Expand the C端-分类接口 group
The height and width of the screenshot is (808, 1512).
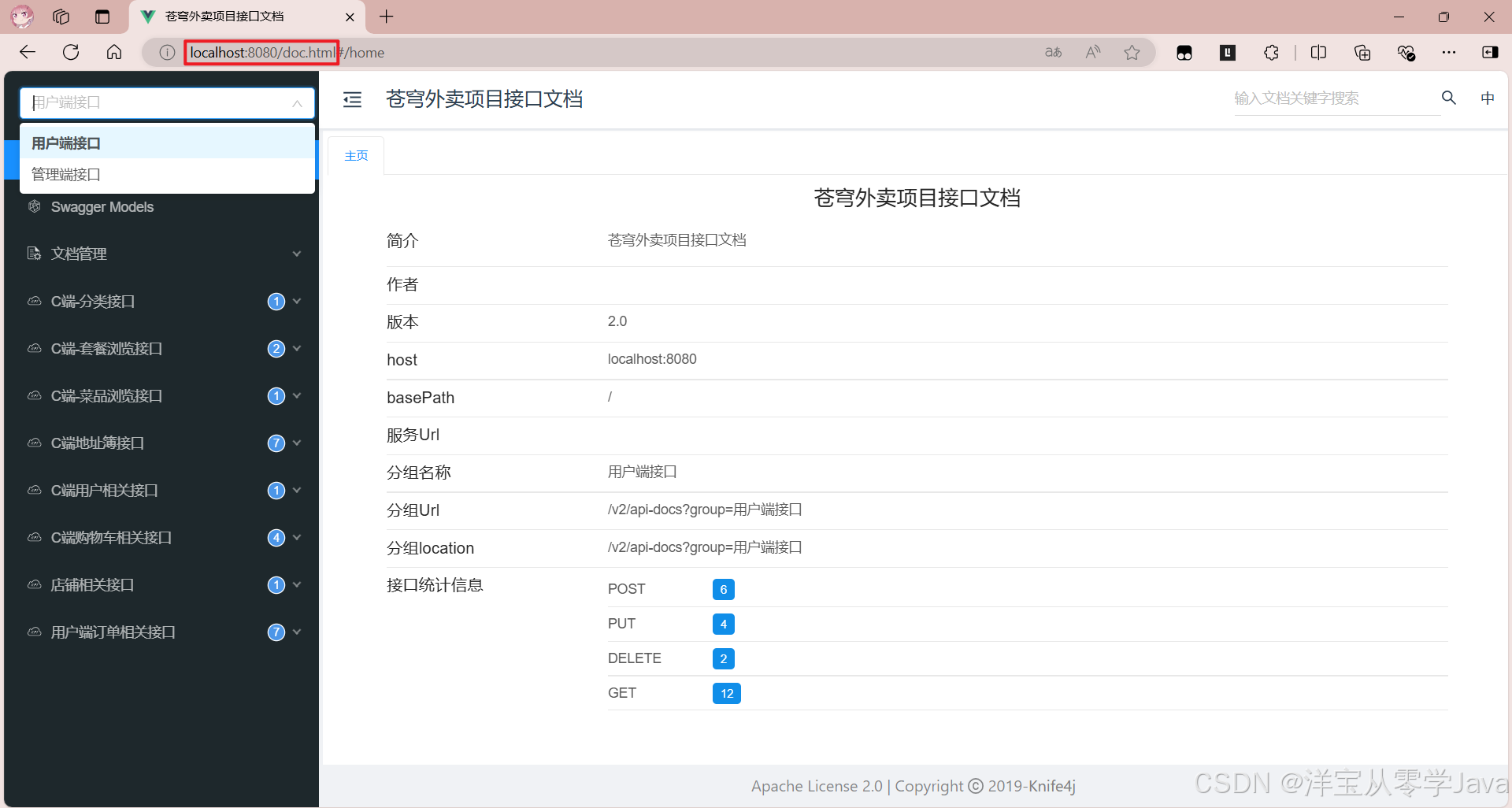[x=161, y=301]
